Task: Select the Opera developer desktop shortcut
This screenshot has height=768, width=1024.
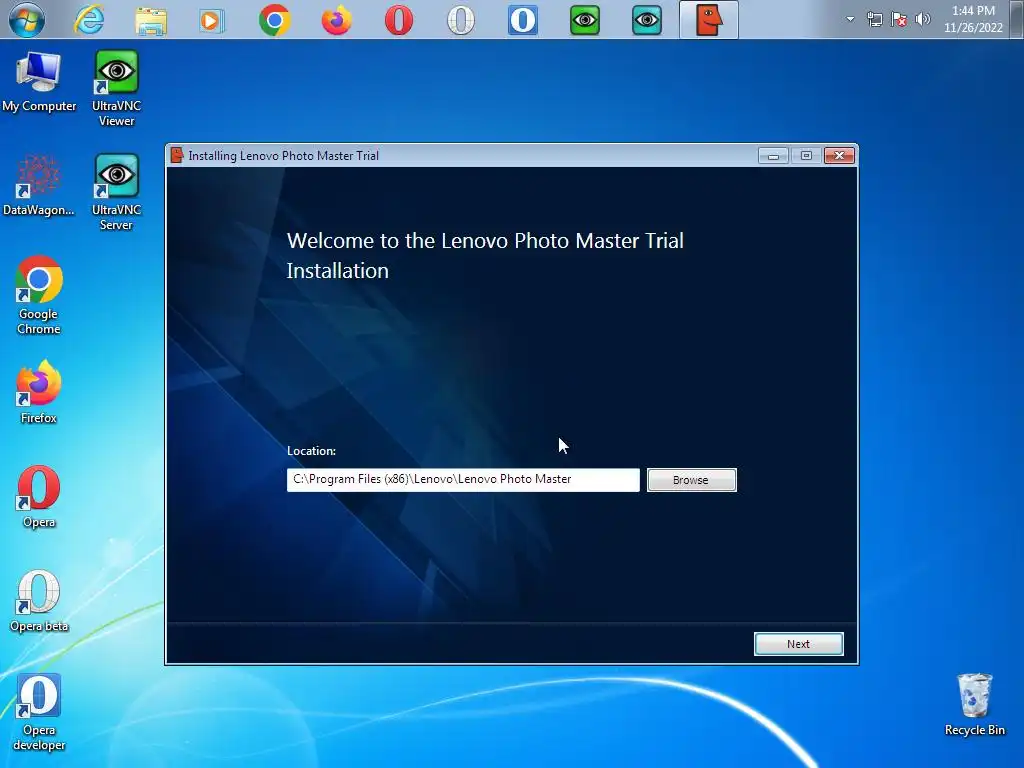Action: pos(39,712)
